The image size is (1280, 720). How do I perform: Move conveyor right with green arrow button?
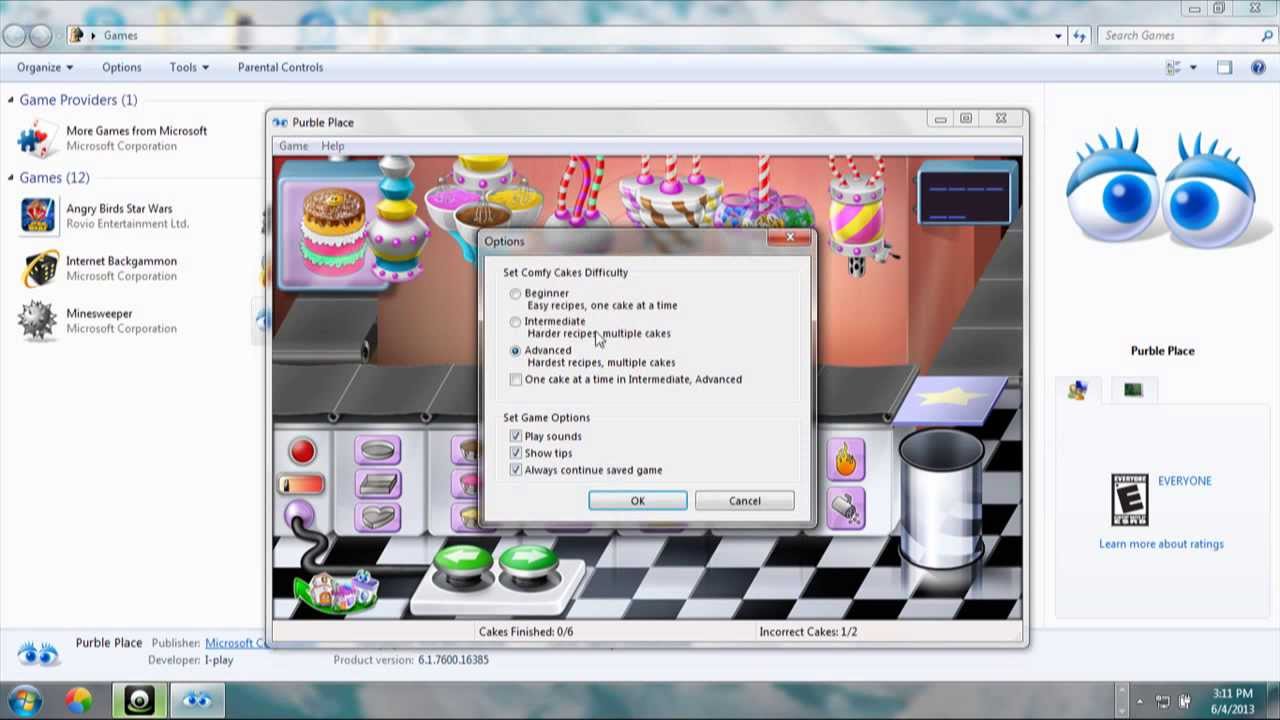528,565
